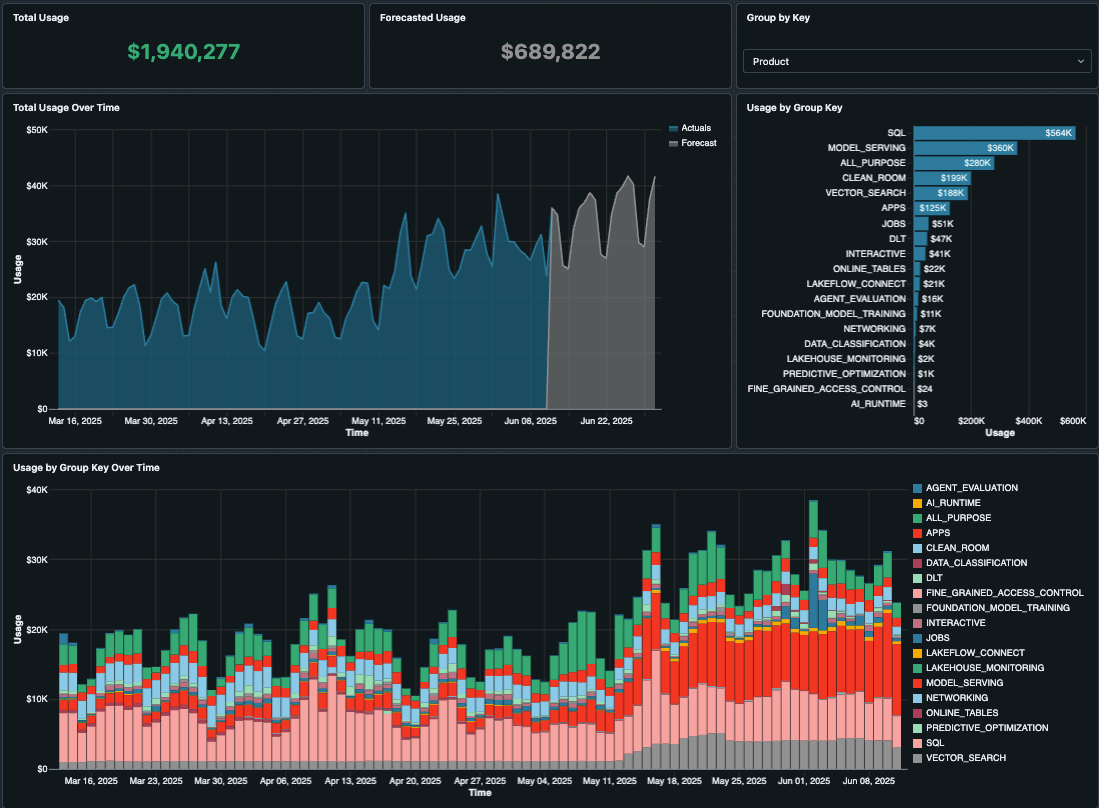Image resolution: width=1099 pixels, height=808 pixels.
Task: Click the Total Usage $1,940,277 value
Action: coord(184,52)
